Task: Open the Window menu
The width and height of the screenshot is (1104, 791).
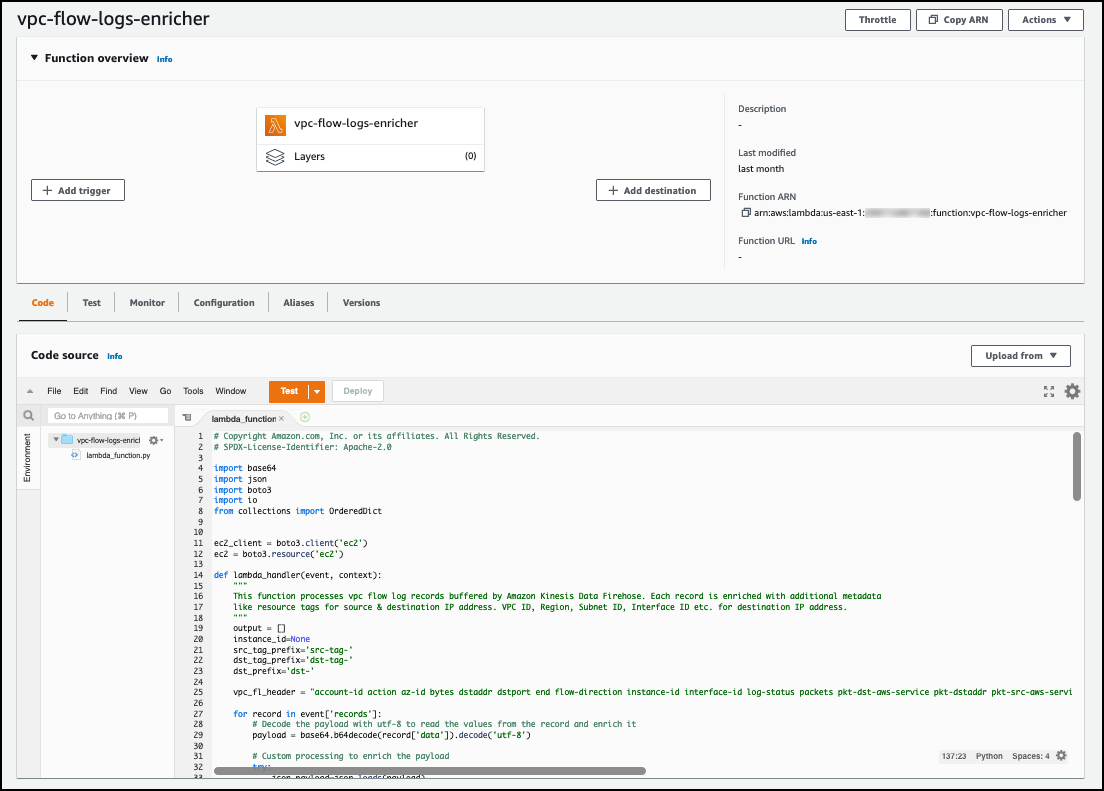Action: click(230, 391)
